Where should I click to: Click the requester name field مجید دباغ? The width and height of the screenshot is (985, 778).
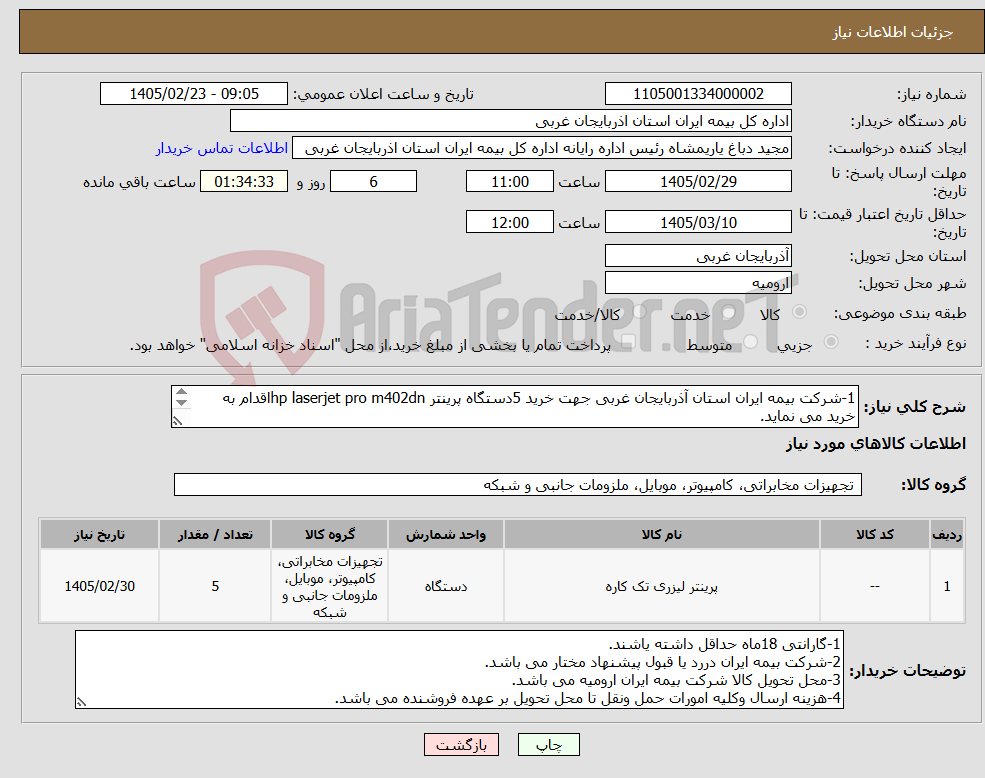[541, 148]
